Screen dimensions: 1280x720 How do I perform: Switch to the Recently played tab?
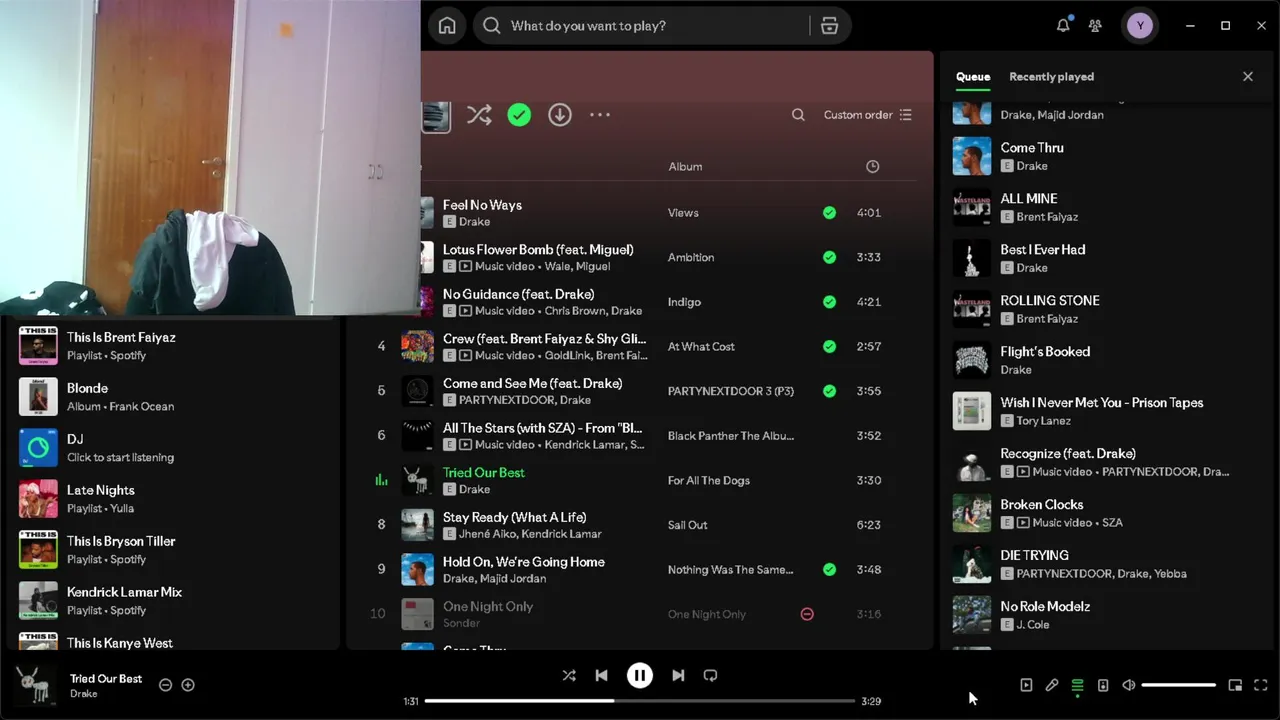pyautogui.click(x=1051, y=77)
